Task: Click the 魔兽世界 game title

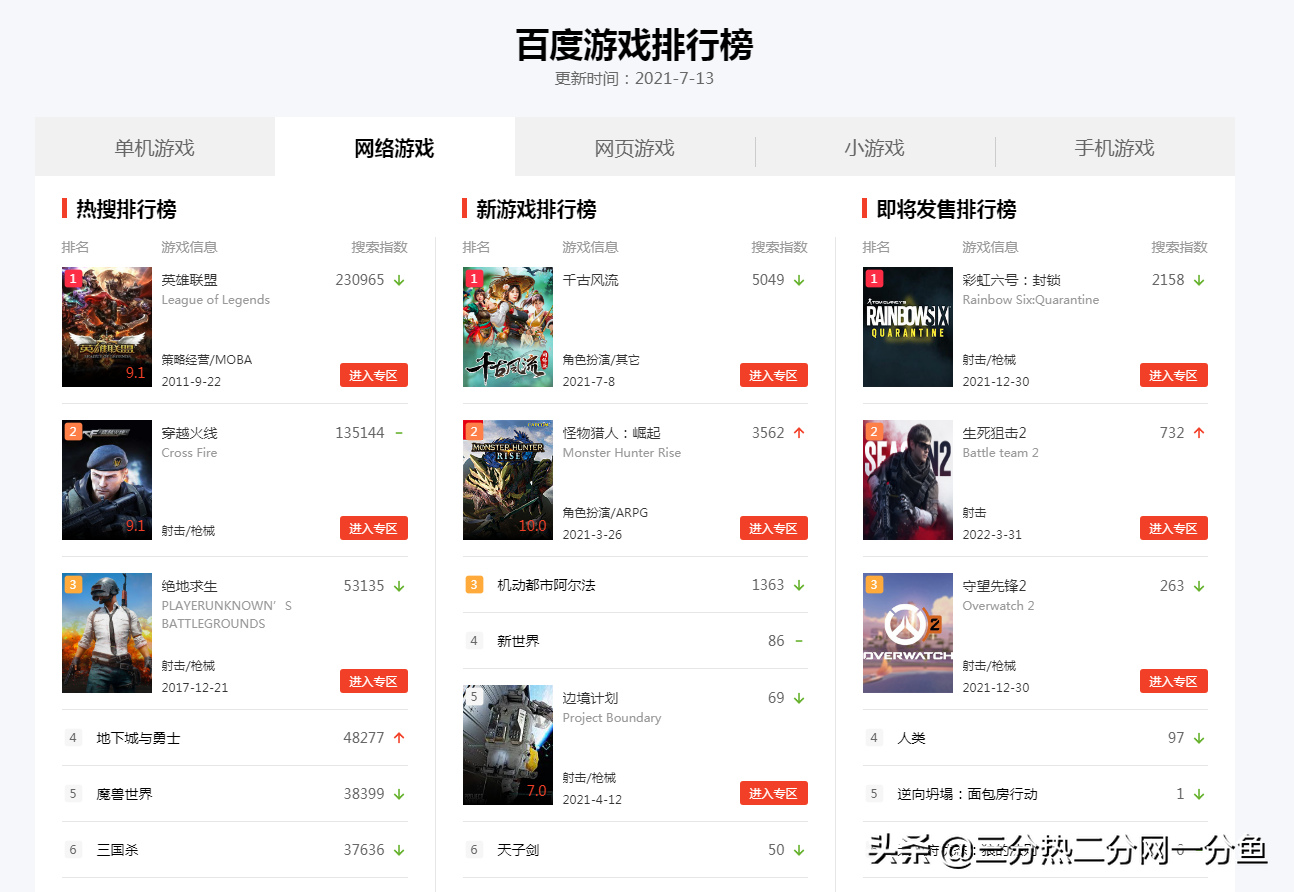Action: point(125,794)
